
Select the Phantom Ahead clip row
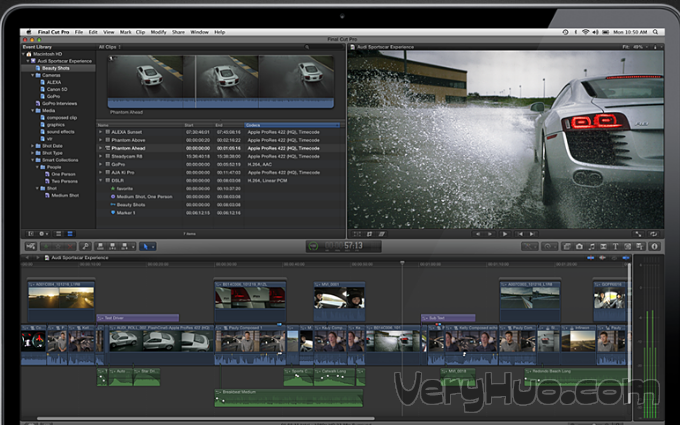[221, 148]
